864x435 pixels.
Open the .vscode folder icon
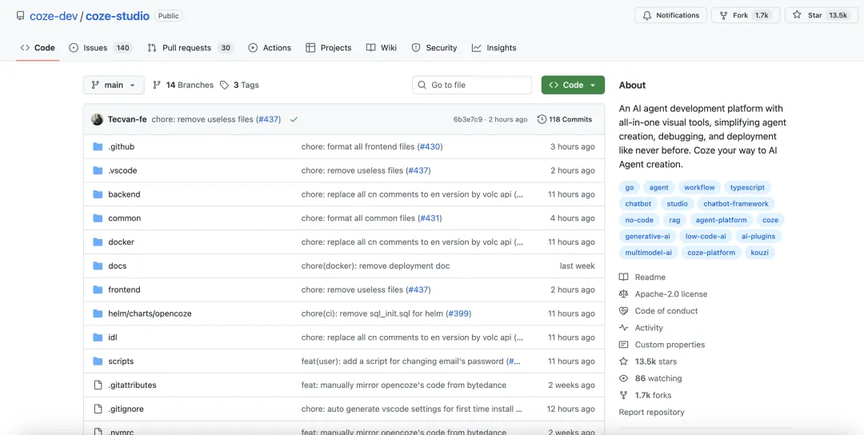coord(98,170)
